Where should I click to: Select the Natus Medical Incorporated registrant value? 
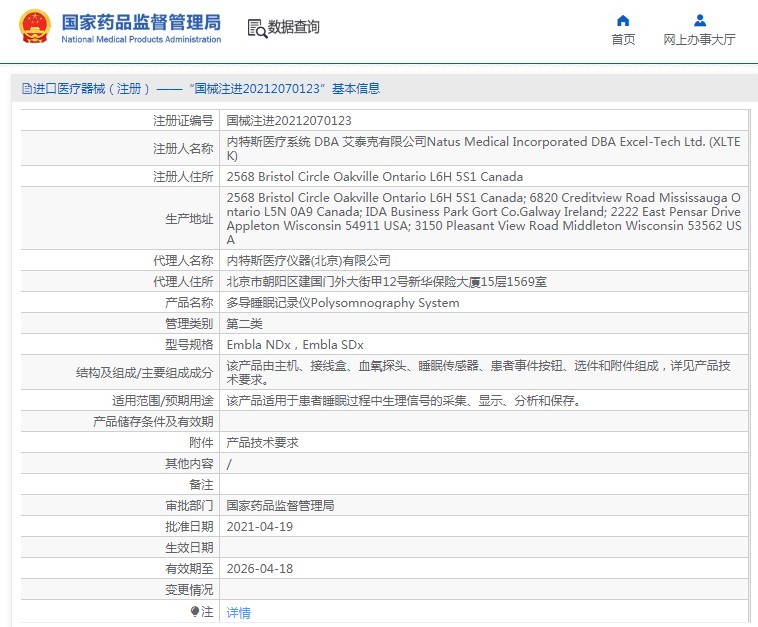pos(483,148)
